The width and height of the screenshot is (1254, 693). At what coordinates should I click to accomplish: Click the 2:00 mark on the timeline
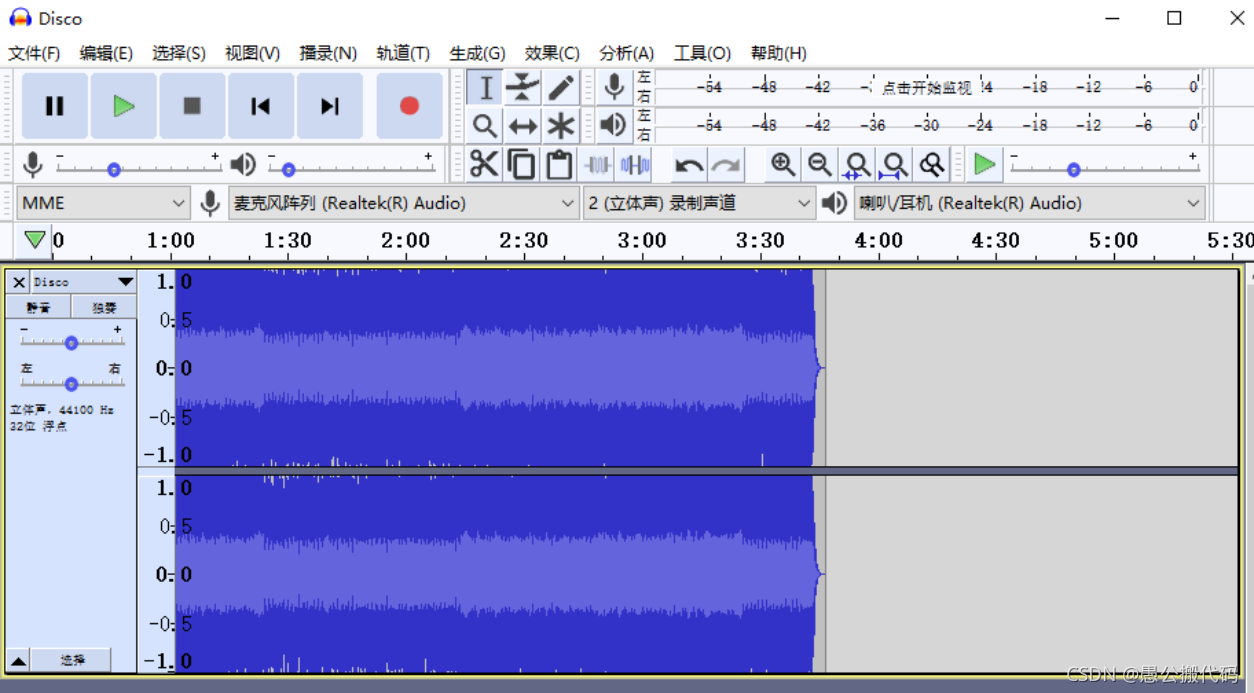pyautogui.click(x=406, y=240)
